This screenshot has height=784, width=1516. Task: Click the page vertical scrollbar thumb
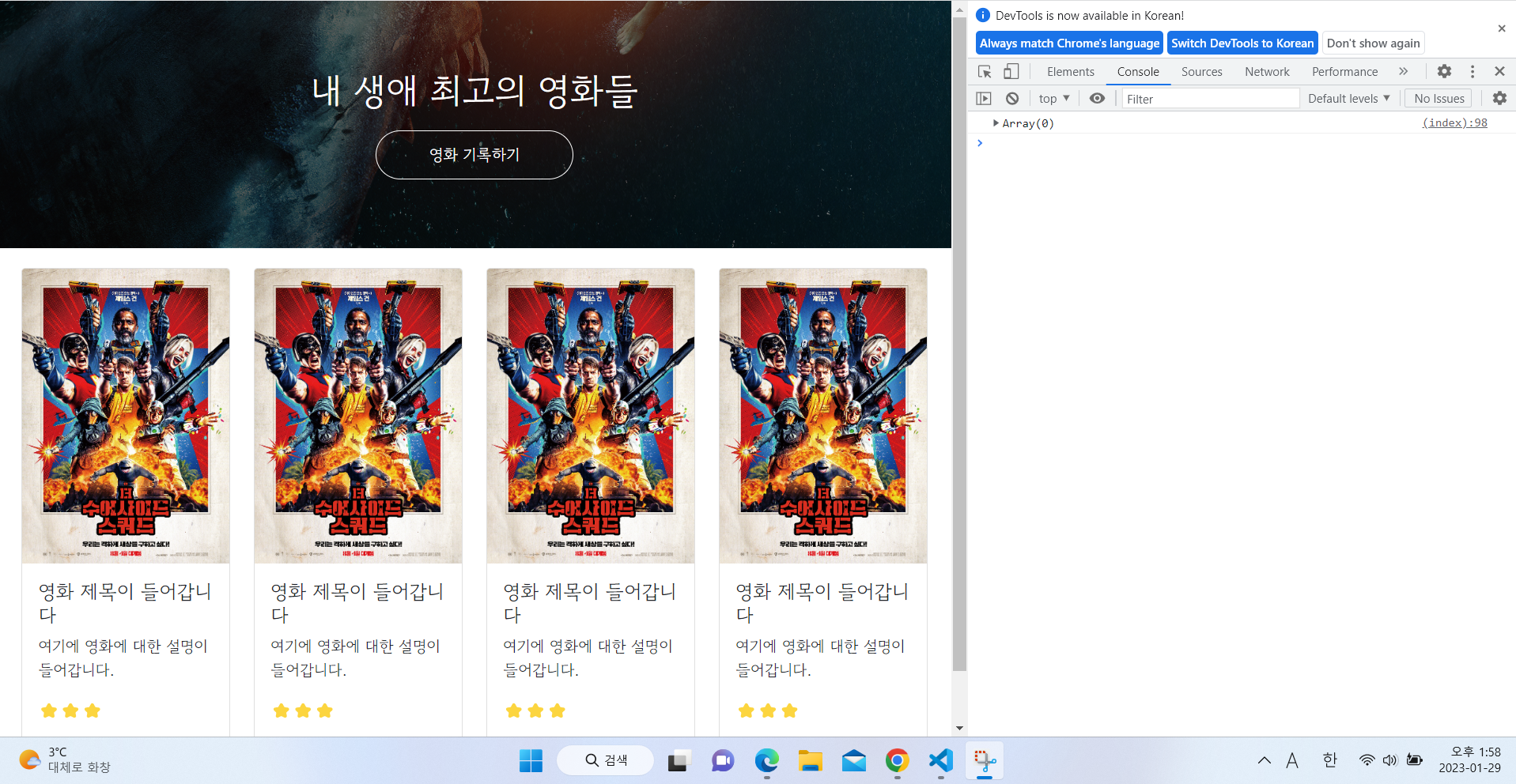[x=959, y=344]
